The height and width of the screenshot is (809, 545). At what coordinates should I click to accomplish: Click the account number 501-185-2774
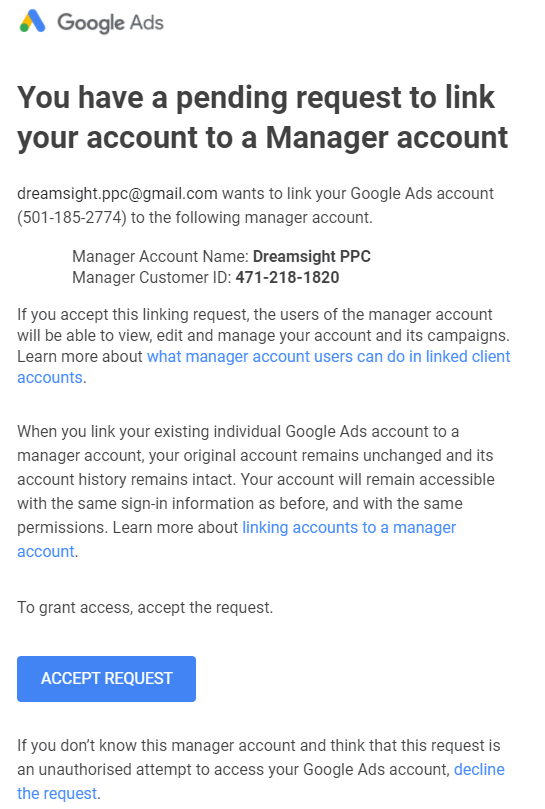(72, 217)
